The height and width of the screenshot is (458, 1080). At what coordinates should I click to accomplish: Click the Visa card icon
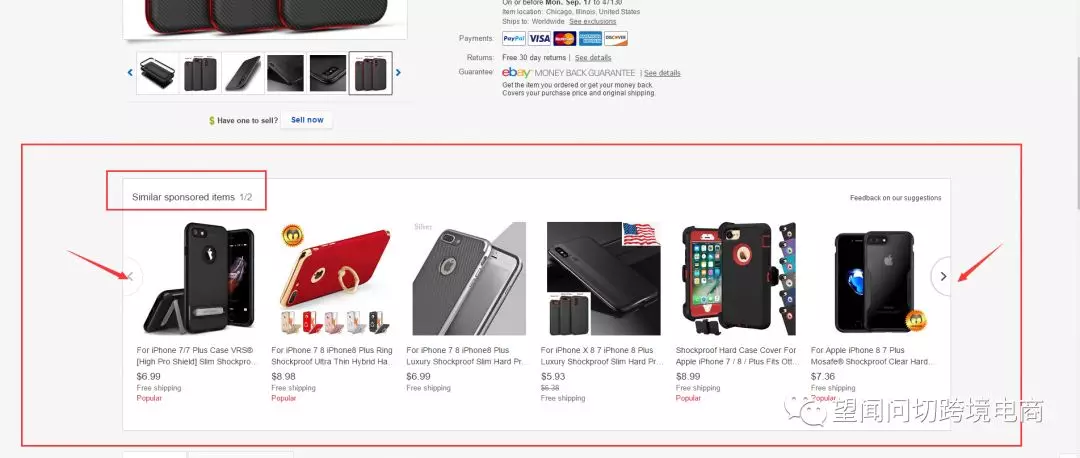tap(539, 39)
